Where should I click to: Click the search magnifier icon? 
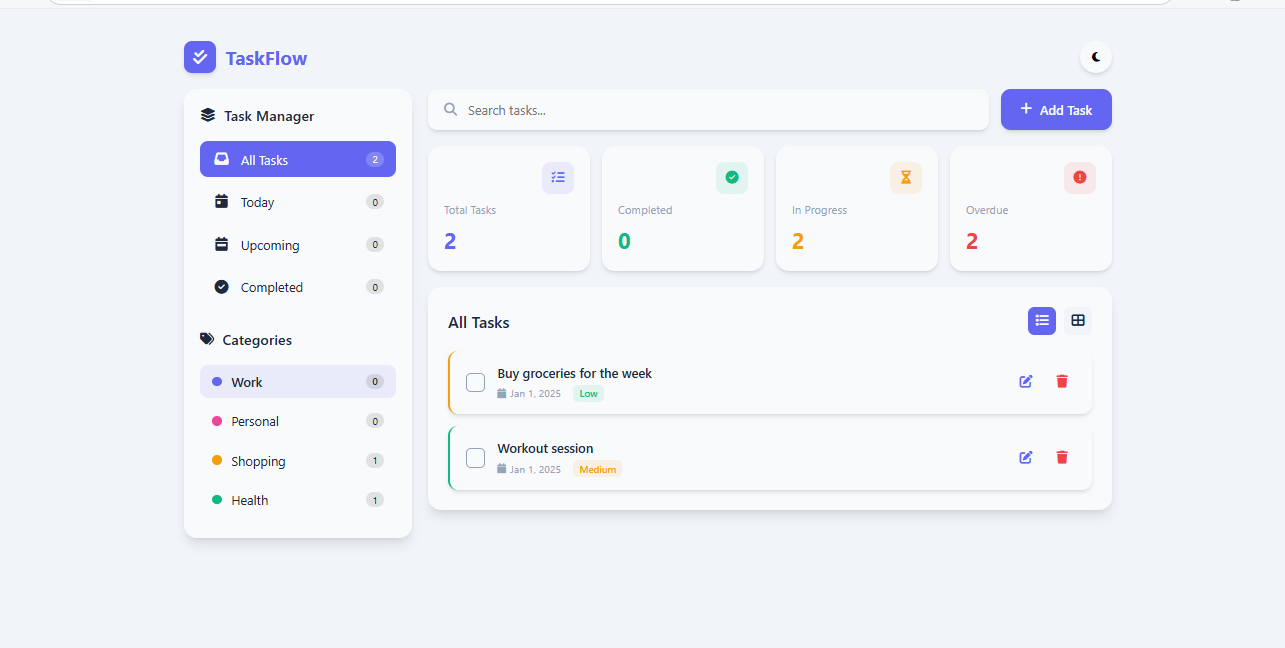(451, 109)
